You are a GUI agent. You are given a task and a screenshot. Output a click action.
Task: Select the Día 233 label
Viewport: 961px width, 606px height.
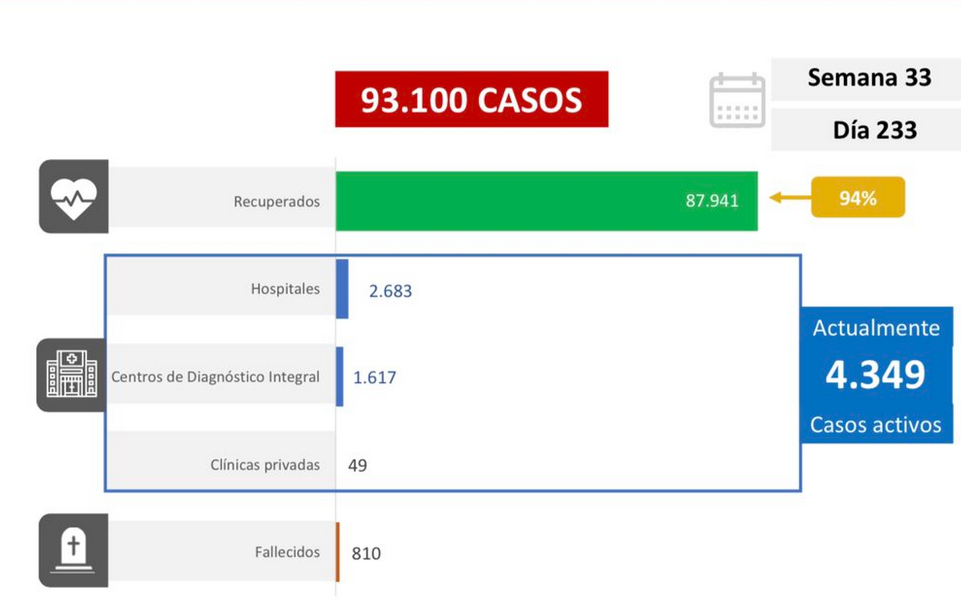(x=875, y=130)
